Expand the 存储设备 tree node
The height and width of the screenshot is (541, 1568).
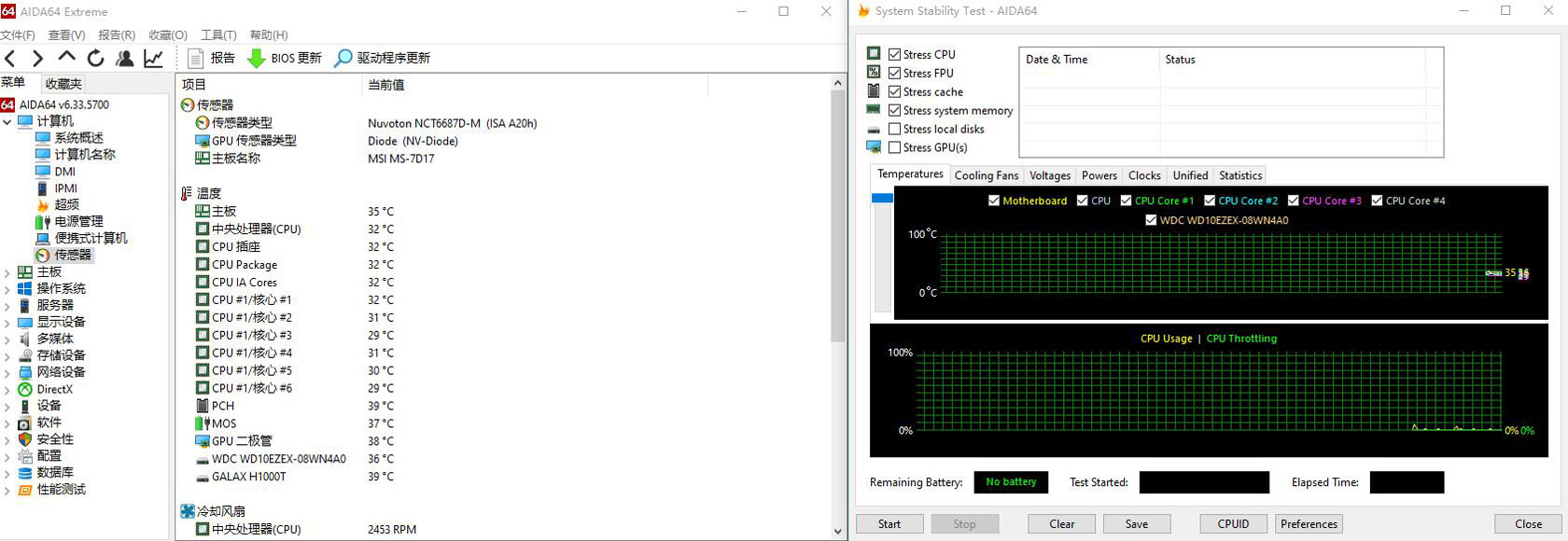pyautogui.click(x=7, y=355)
